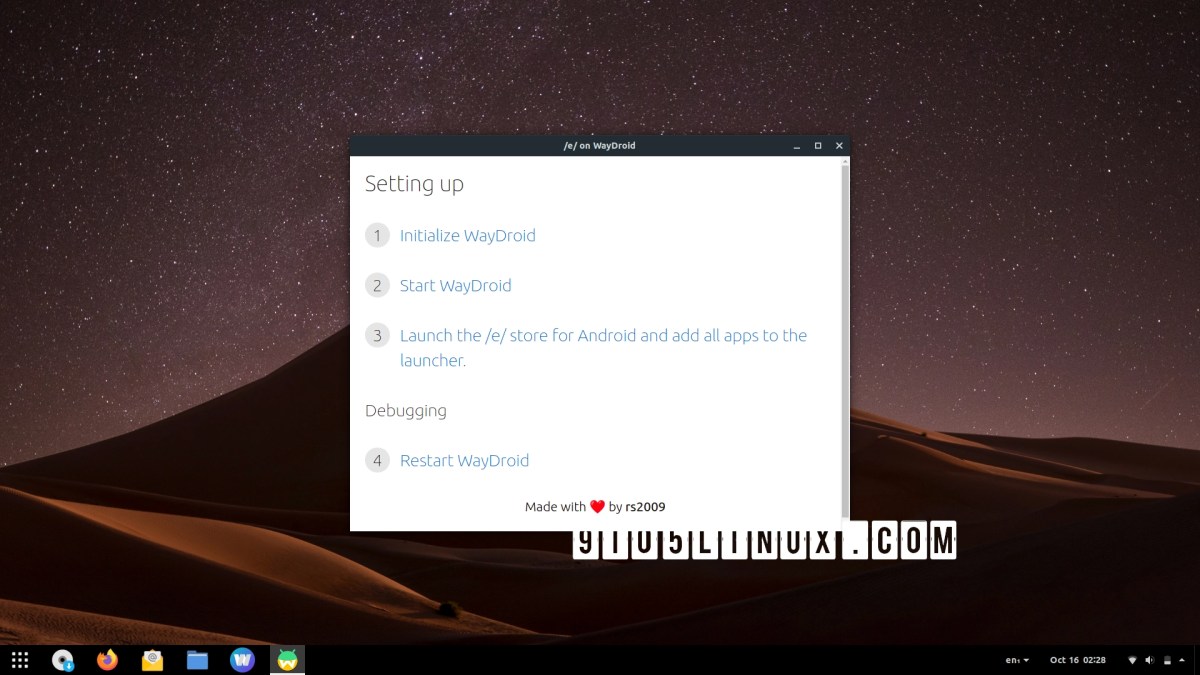The image size is (1200, 675).
Task: Click the step 4 number badge
Action: [377, 461]
